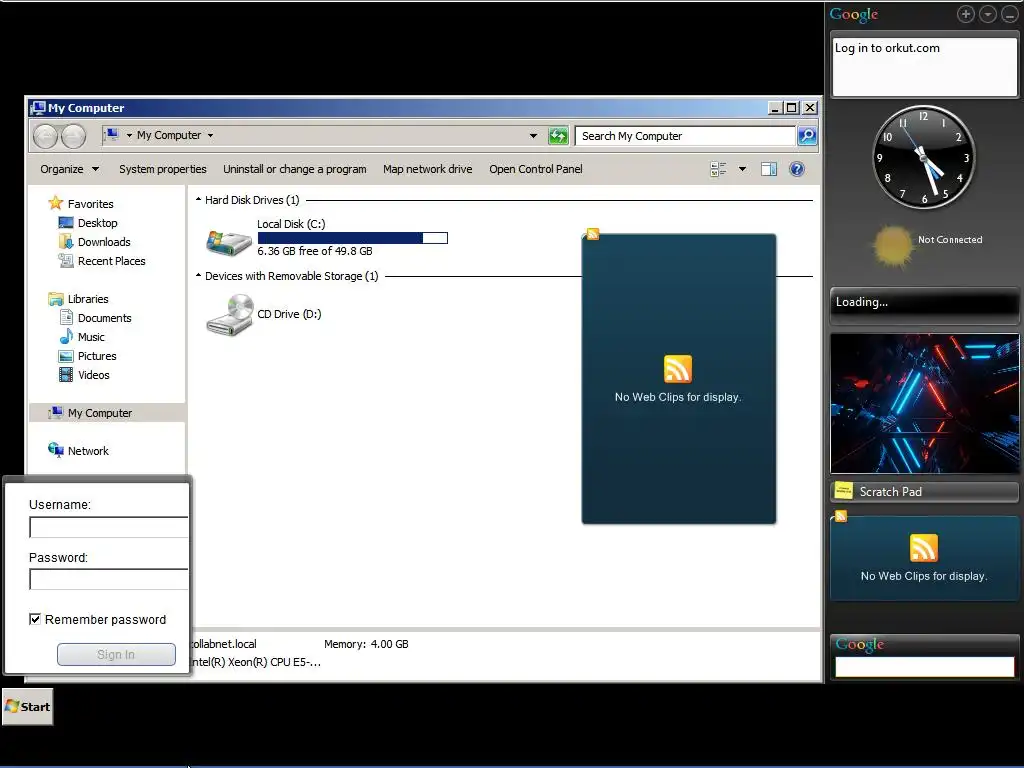Click System properties in the toolbar
1024x768 pixels.
pyautogui.click(x=163, y=169)
